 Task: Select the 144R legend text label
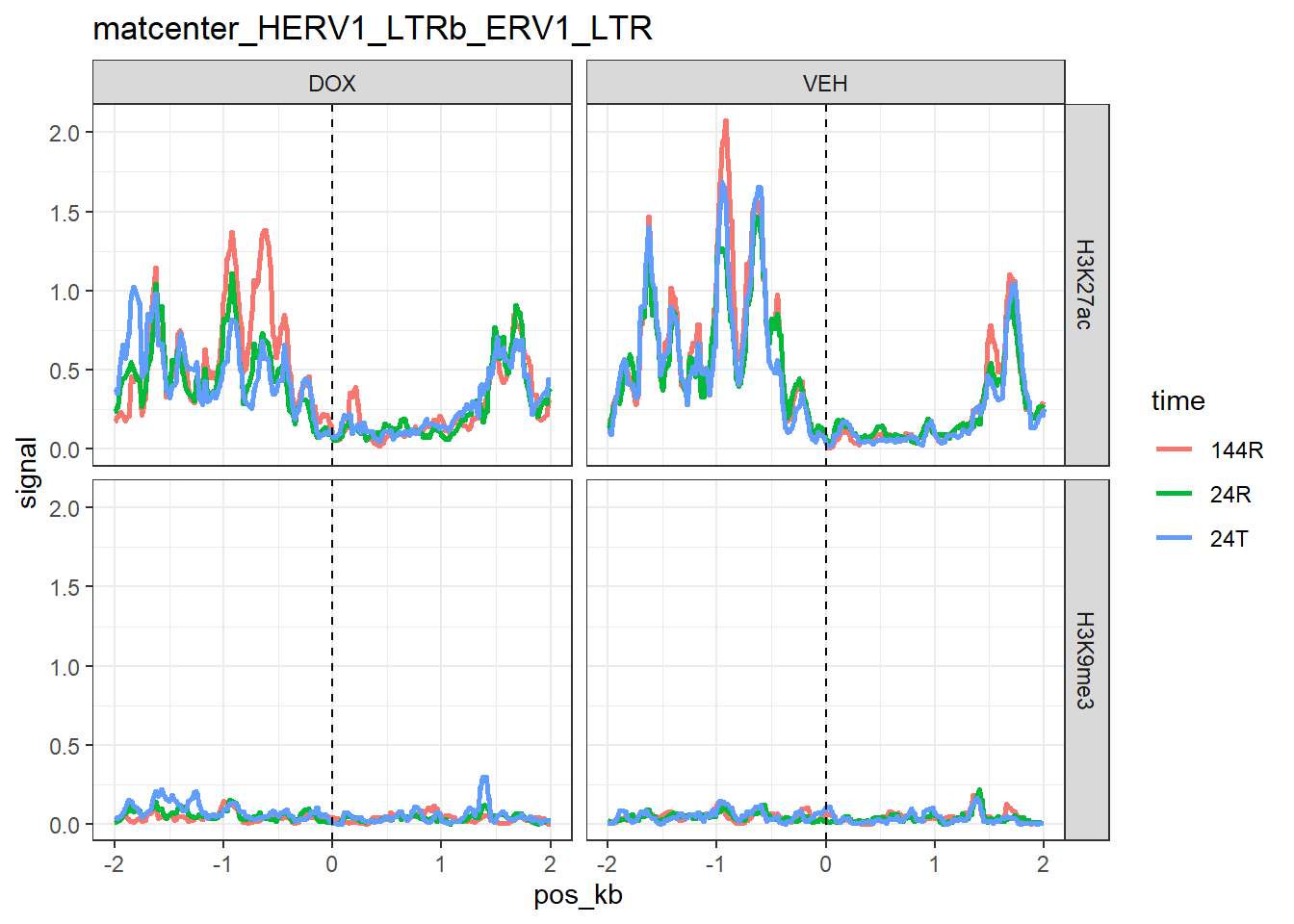1236,449
